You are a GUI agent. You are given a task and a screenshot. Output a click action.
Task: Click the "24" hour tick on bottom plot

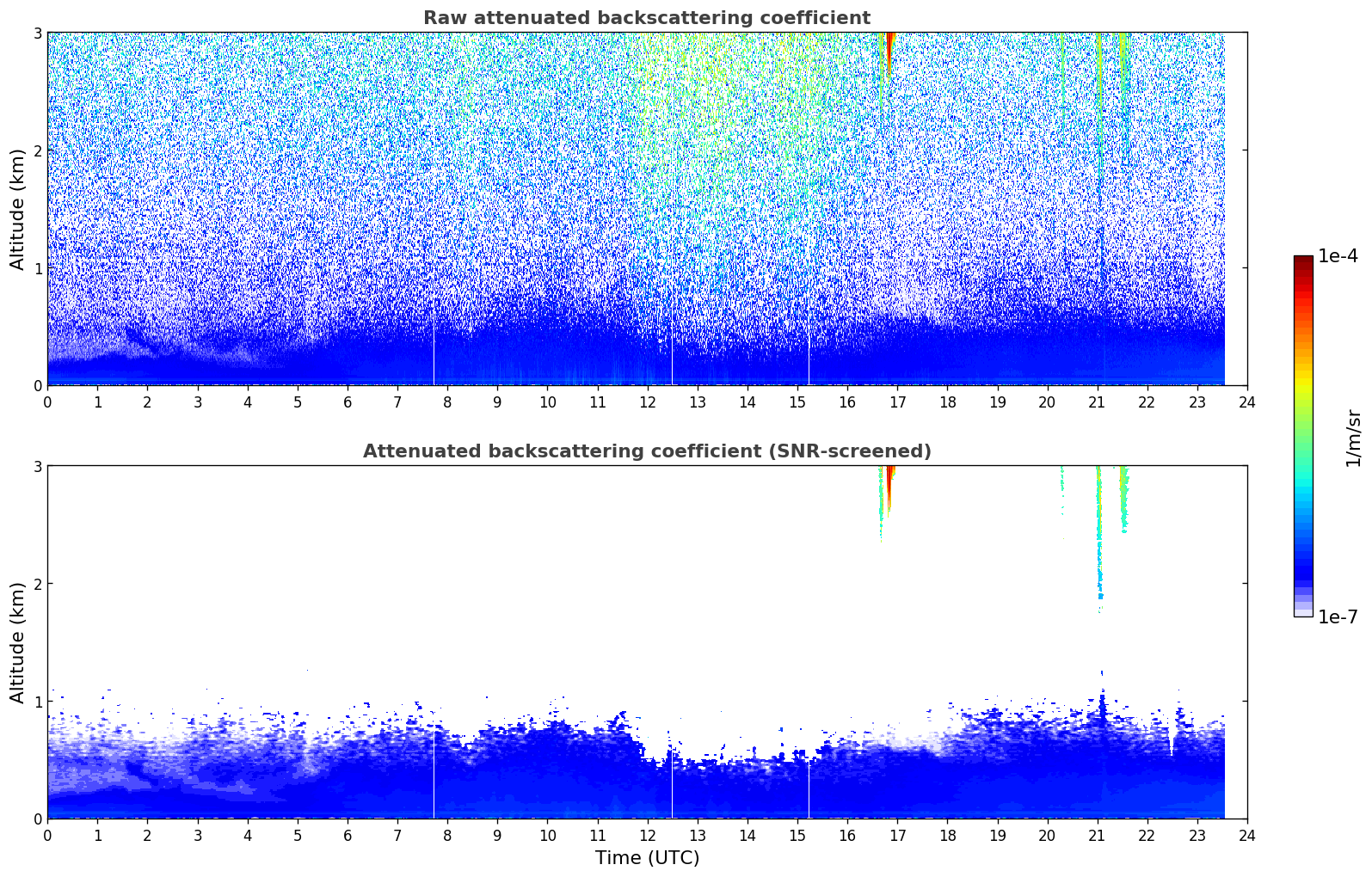pyautogui.click(x=1246, y=836)
